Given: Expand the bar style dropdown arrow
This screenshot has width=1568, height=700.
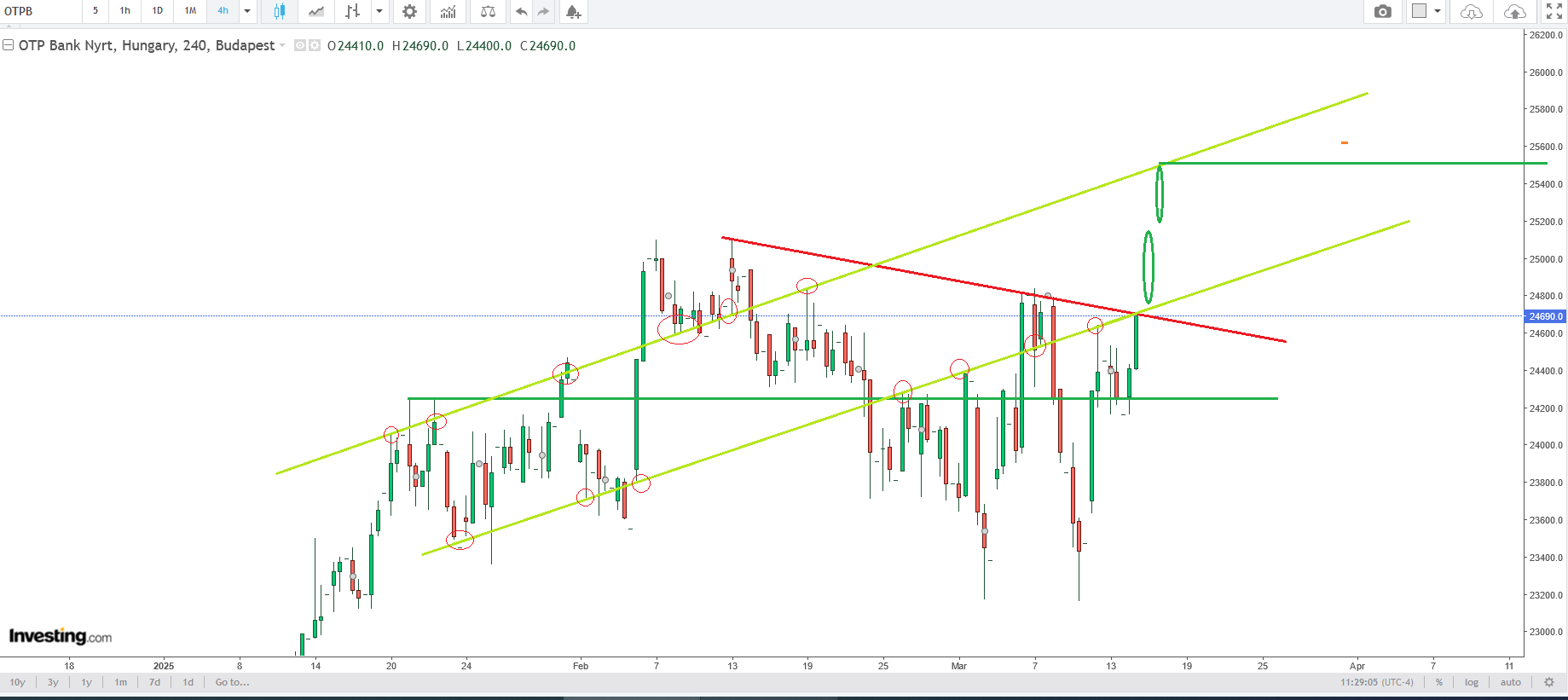Looking at the screenshot, I should coord(379,11).
